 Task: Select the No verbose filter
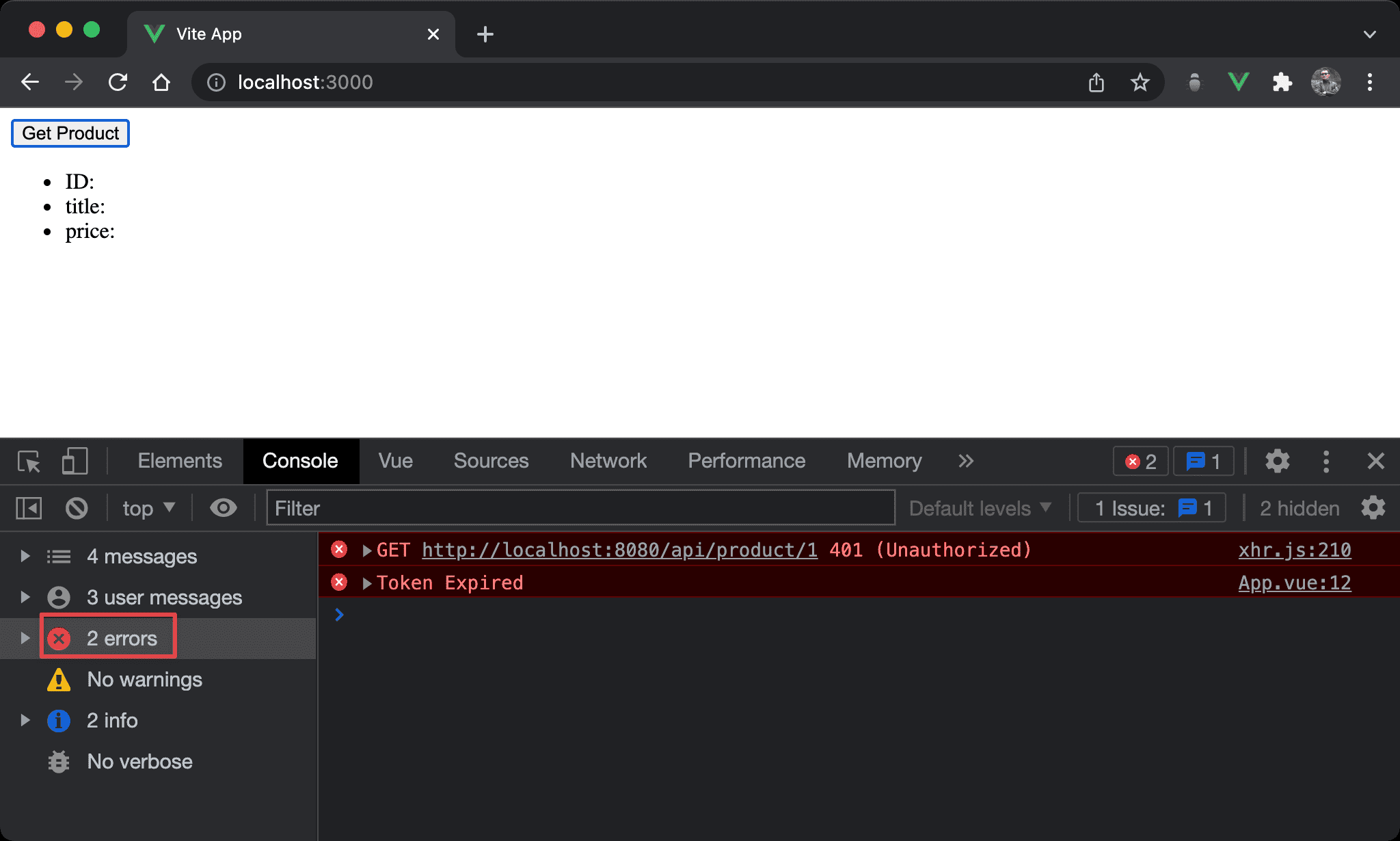157,762
